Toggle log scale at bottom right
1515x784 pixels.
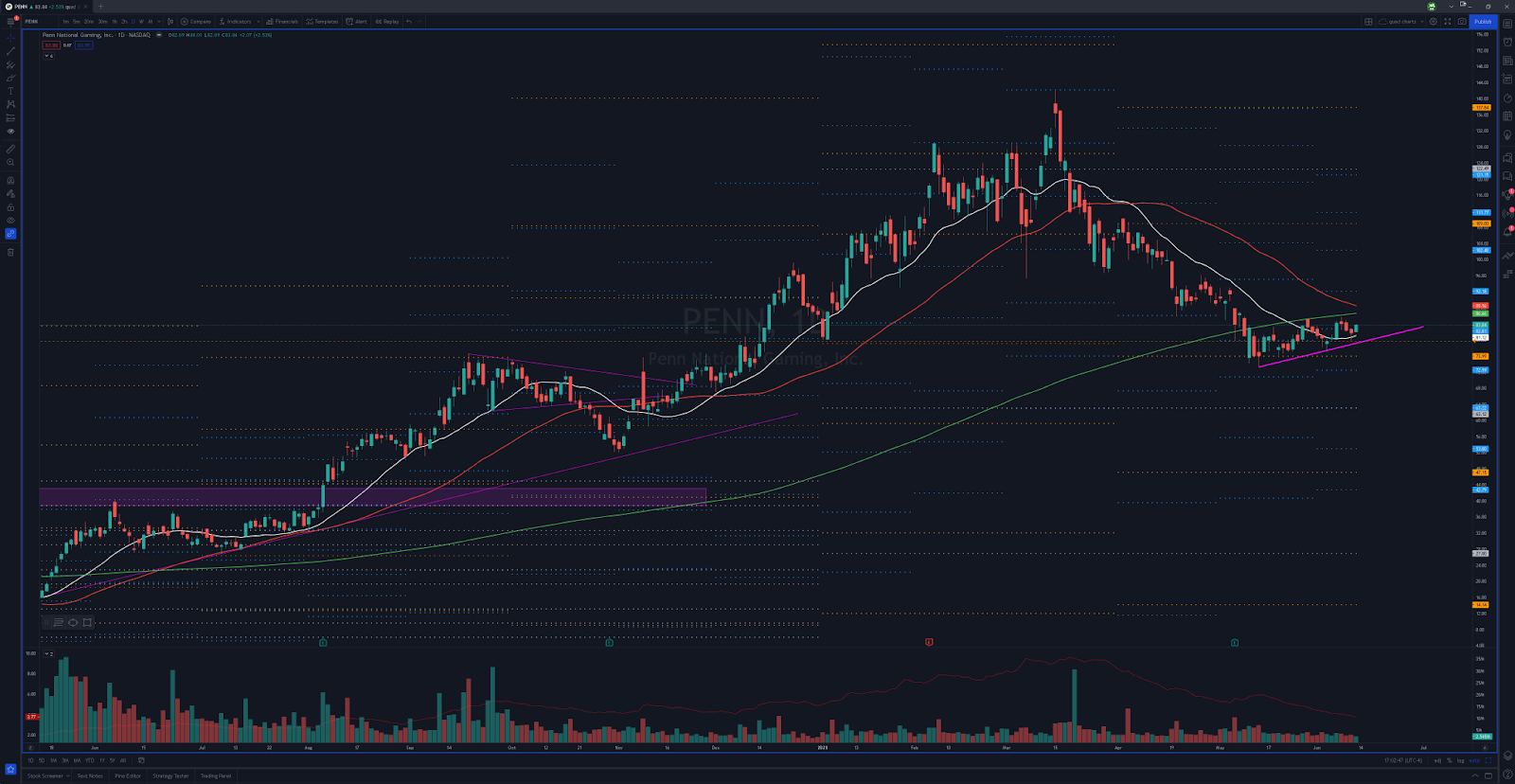coord(1460,760)
